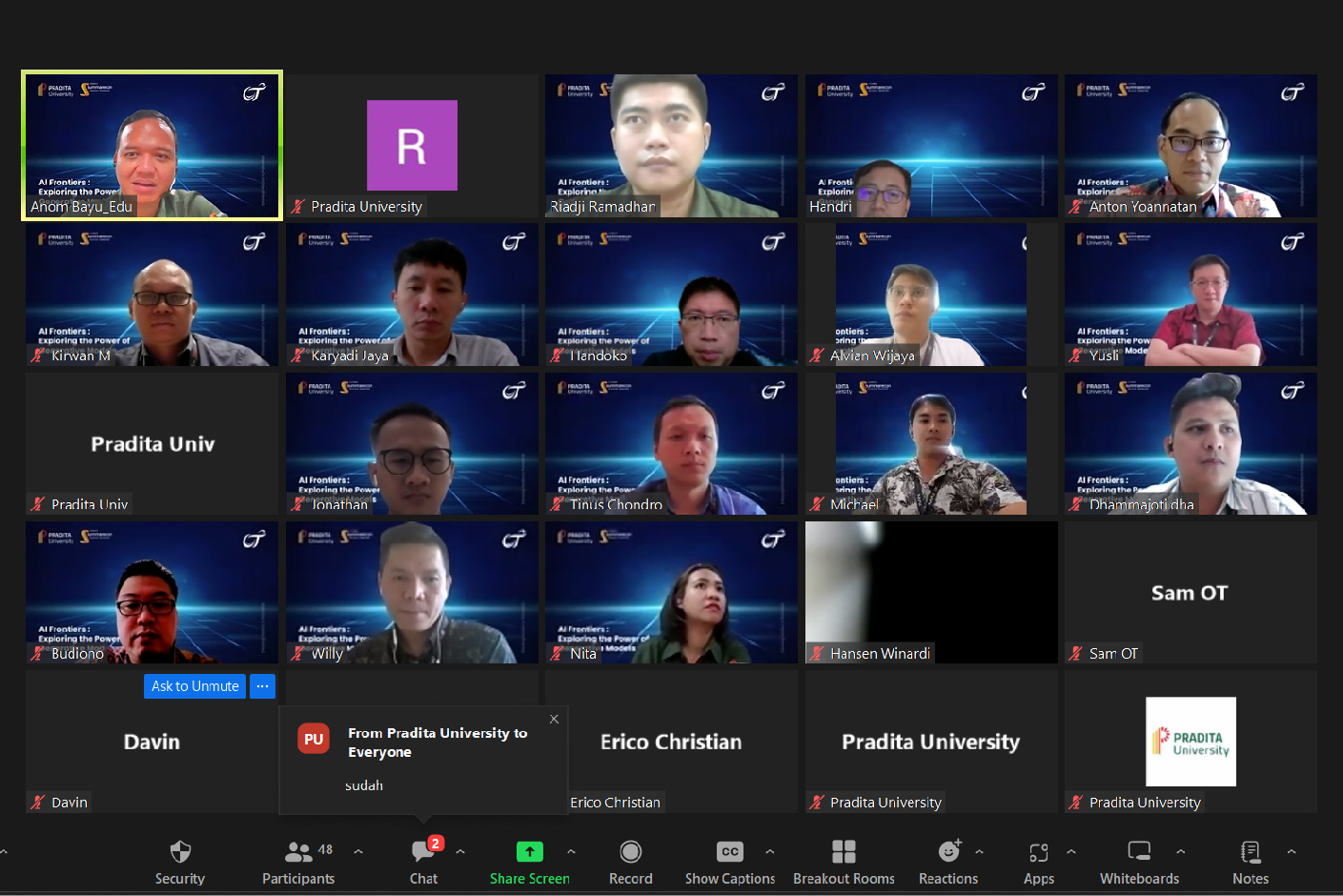The height and width of the screenshot is (896, 1343).
Task: Start recording with the Record icon
Action: pyautogui.click(x=630, y=852)
